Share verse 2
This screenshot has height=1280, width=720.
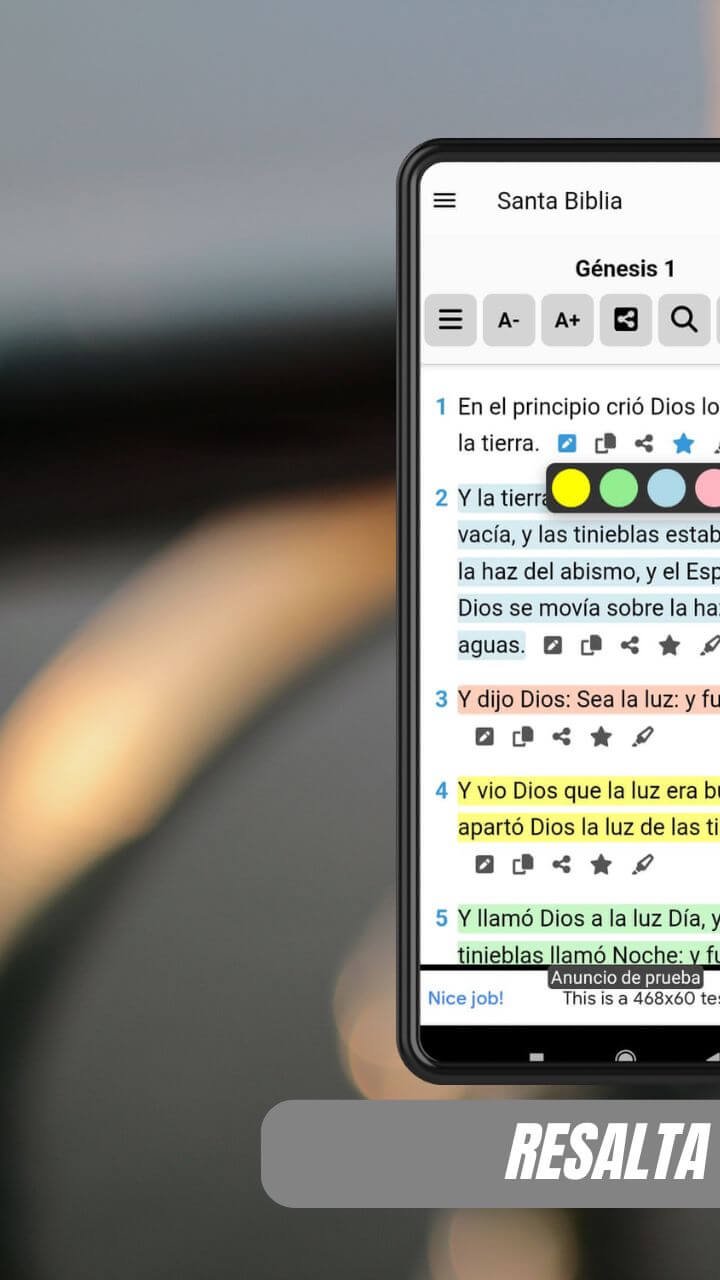click(630, 646)
